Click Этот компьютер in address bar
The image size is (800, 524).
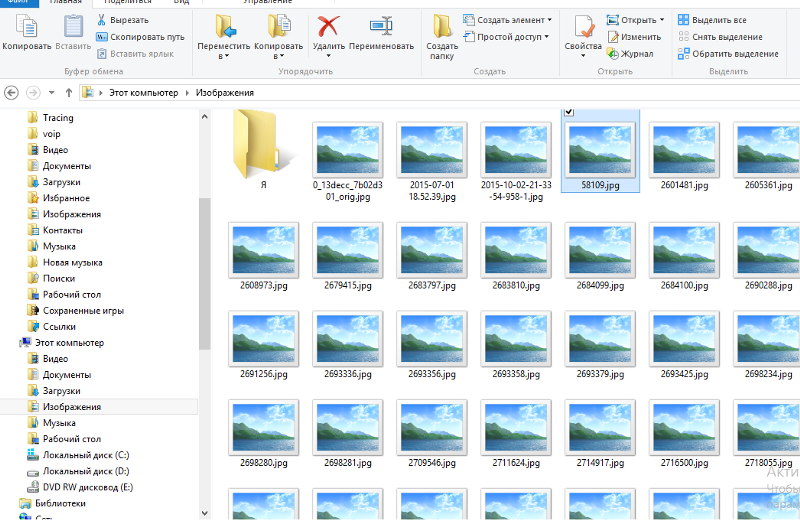click(143, 93)
